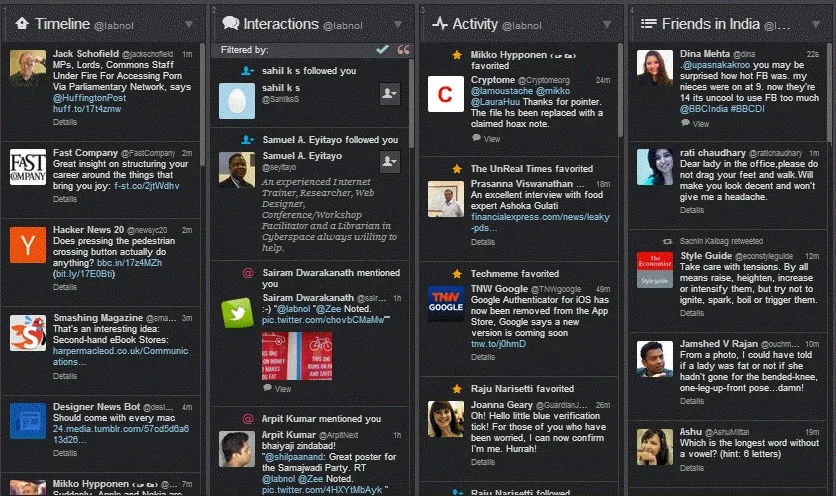This screenshot has height=496, width=836.
Task: Click mention @ icon beside Sairam Dwarakanath mentioned
Action: tap(248, 273)
